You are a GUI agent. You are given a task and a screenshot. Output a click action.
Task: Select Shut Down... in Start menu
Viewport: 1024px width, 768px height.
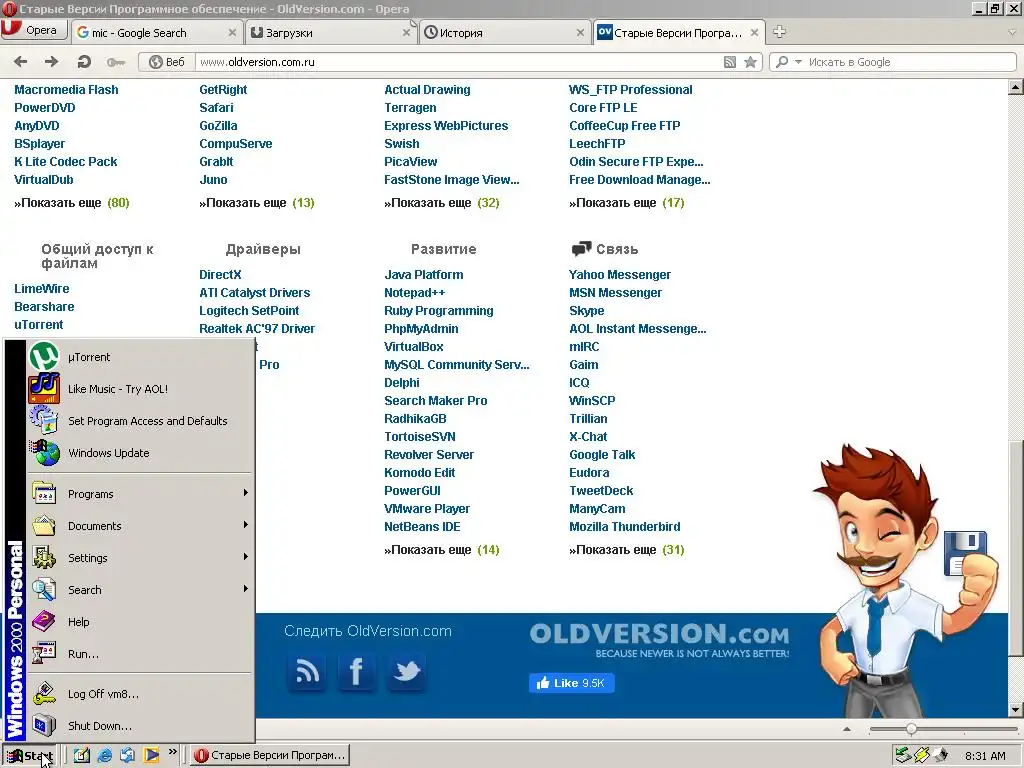click(x=140, y=726)
